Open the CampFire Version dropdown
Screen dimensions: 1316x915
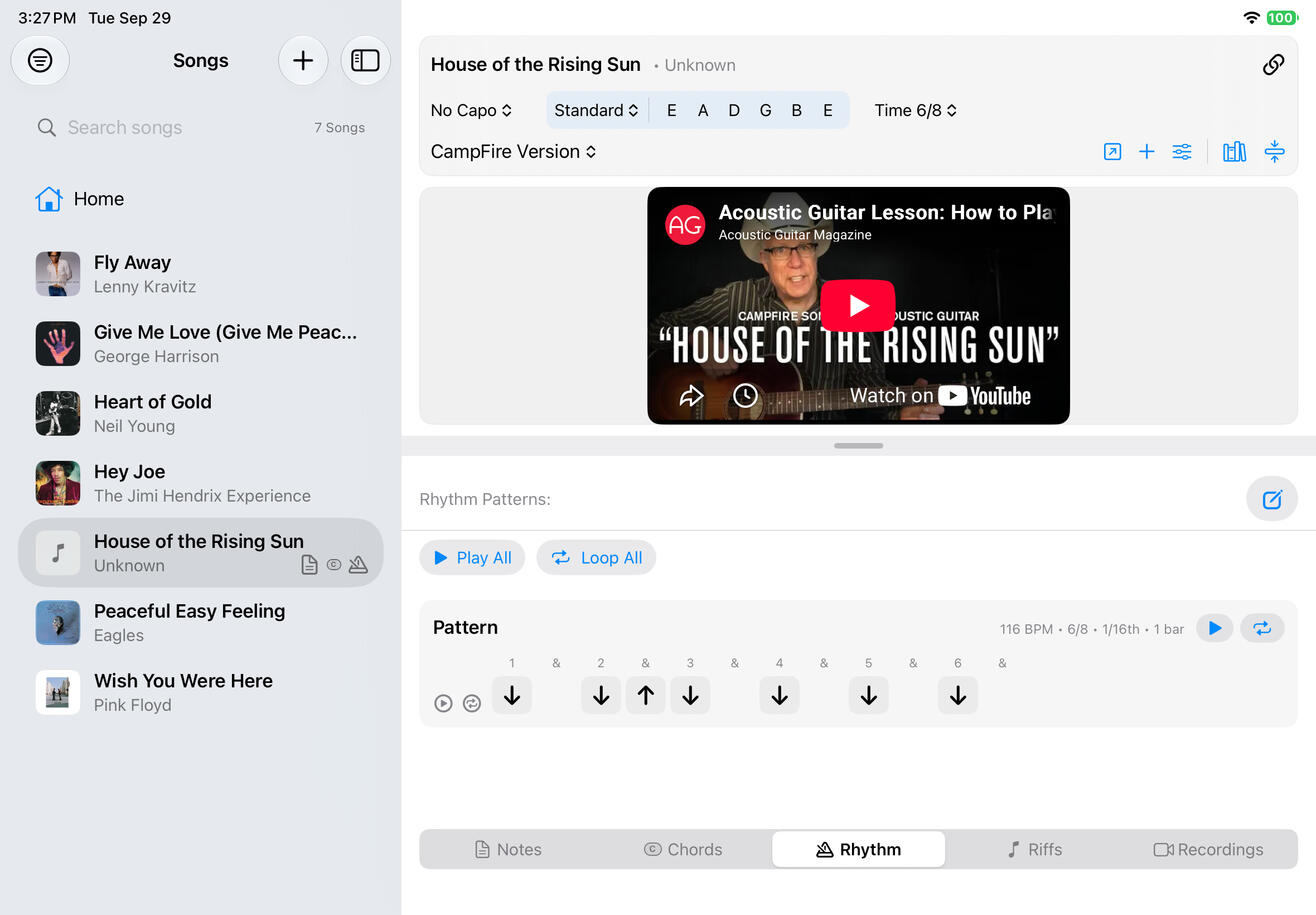(x=514, y=152)
